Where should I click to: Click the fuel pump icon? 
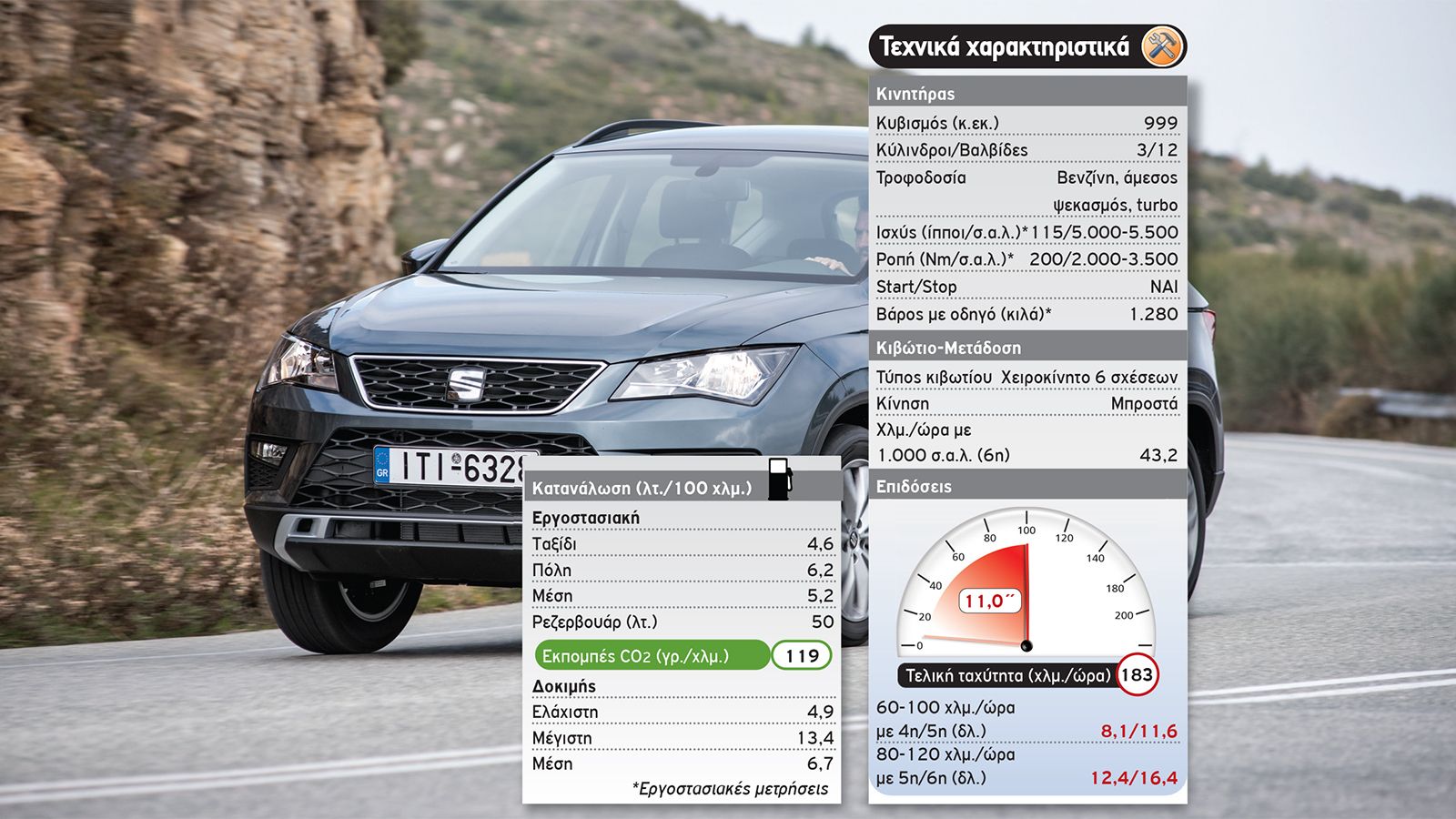point(780,480)
